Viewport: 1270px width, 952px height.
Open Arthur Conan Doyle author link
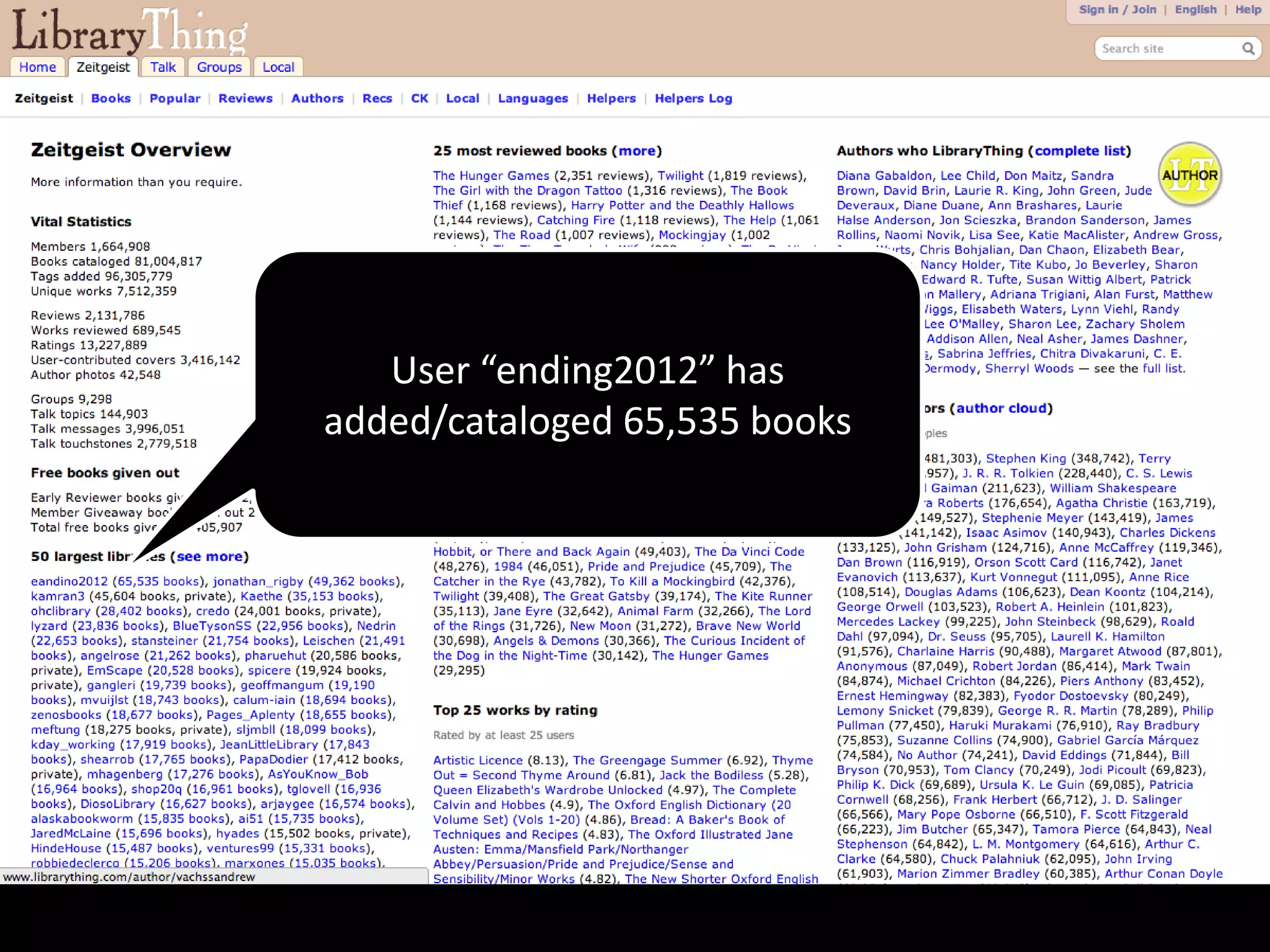pos(1163,874)
